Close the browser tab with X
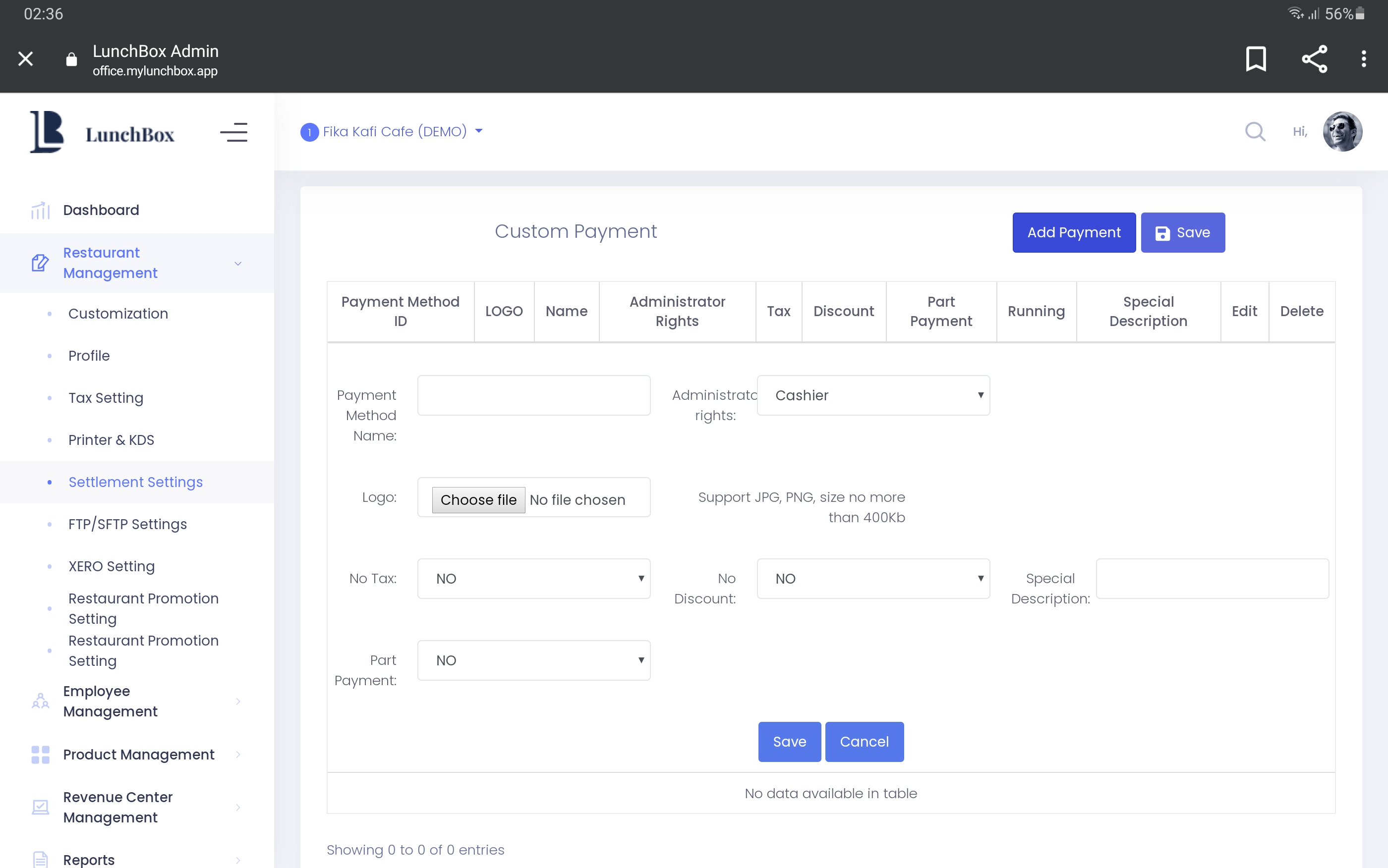Screen dimensions: 1388x868 coord(25,58)
